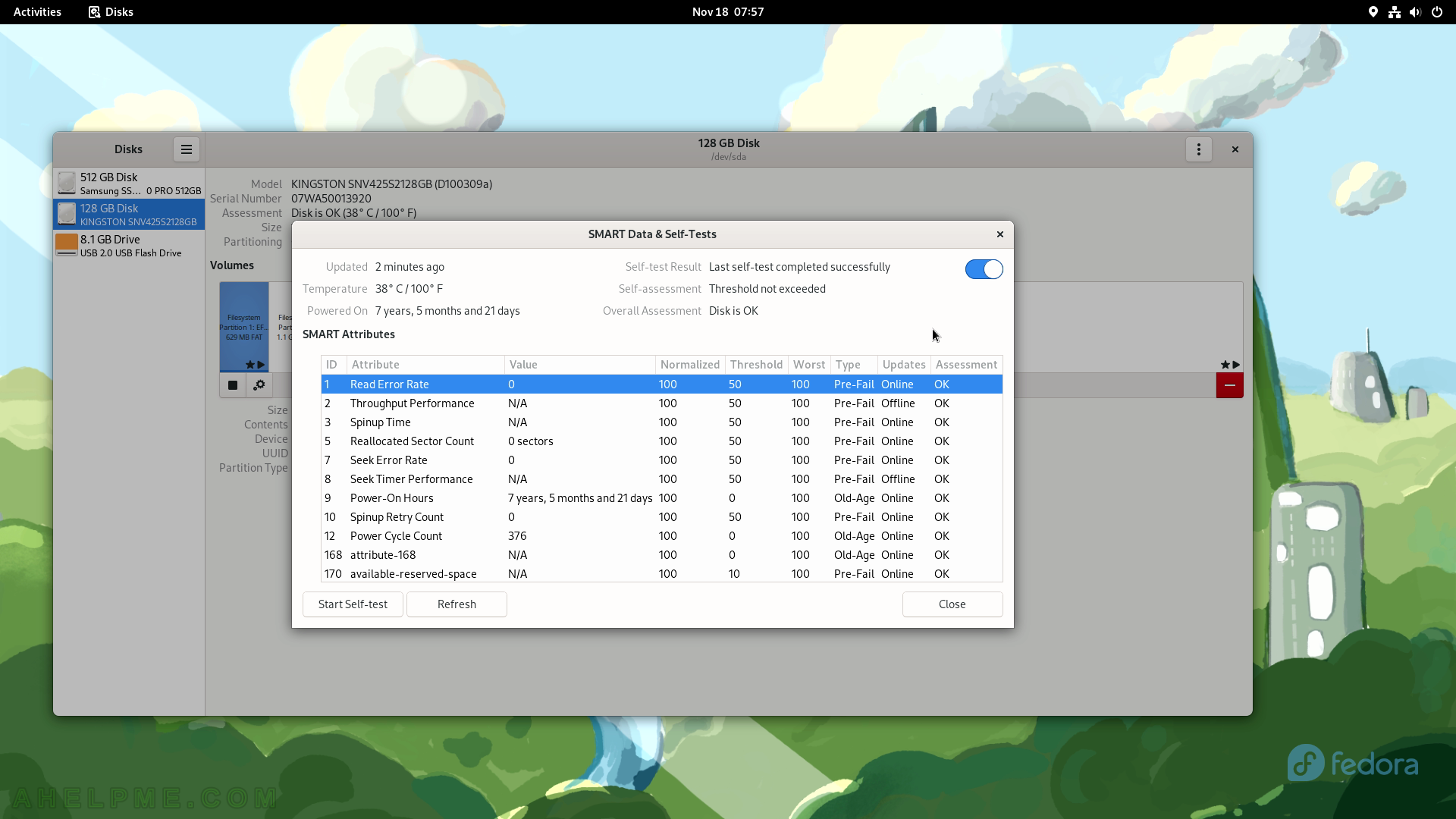Select the Seek Timer Performance row
This screenshot has height=819, width=1456.
661,479
